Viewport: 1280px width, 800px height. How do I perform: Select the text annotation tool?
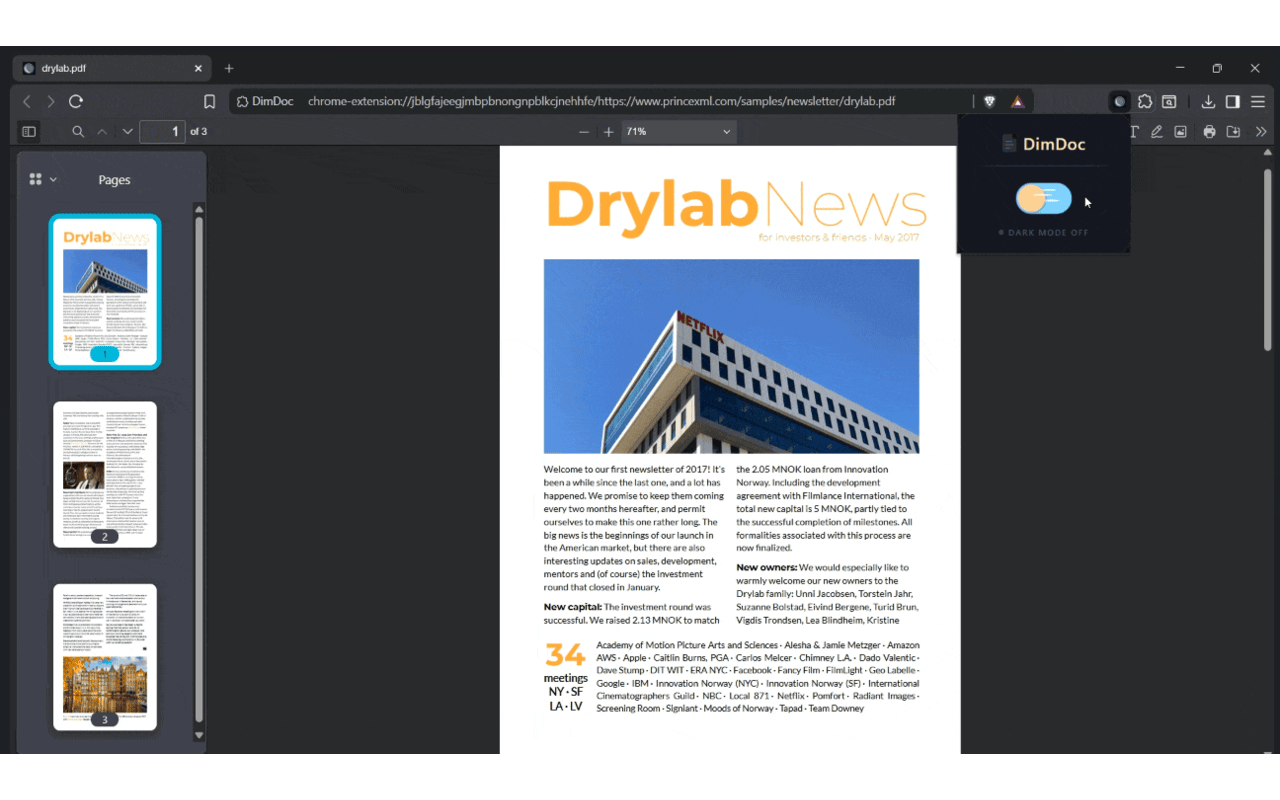(1134, 132)
